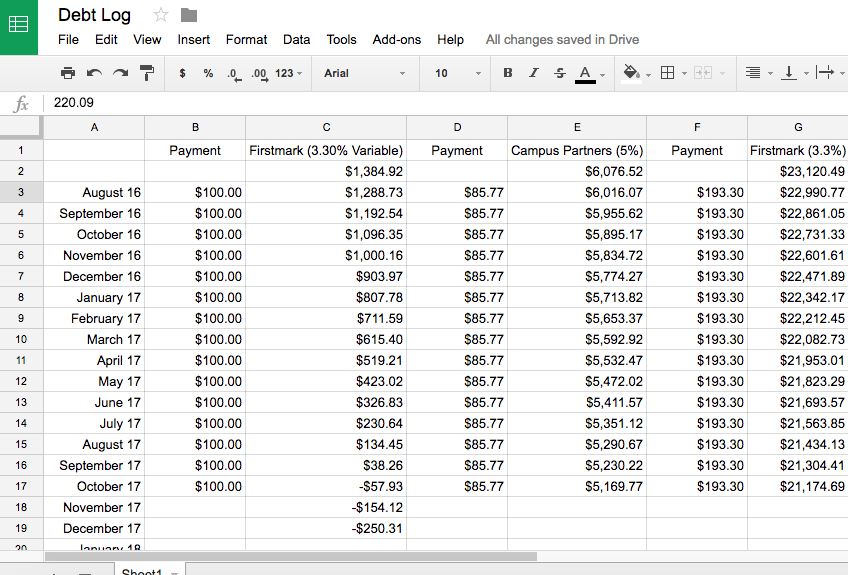Open the Insert menu
This screenshot has height=575, width=848.
(x=194, y=39)
